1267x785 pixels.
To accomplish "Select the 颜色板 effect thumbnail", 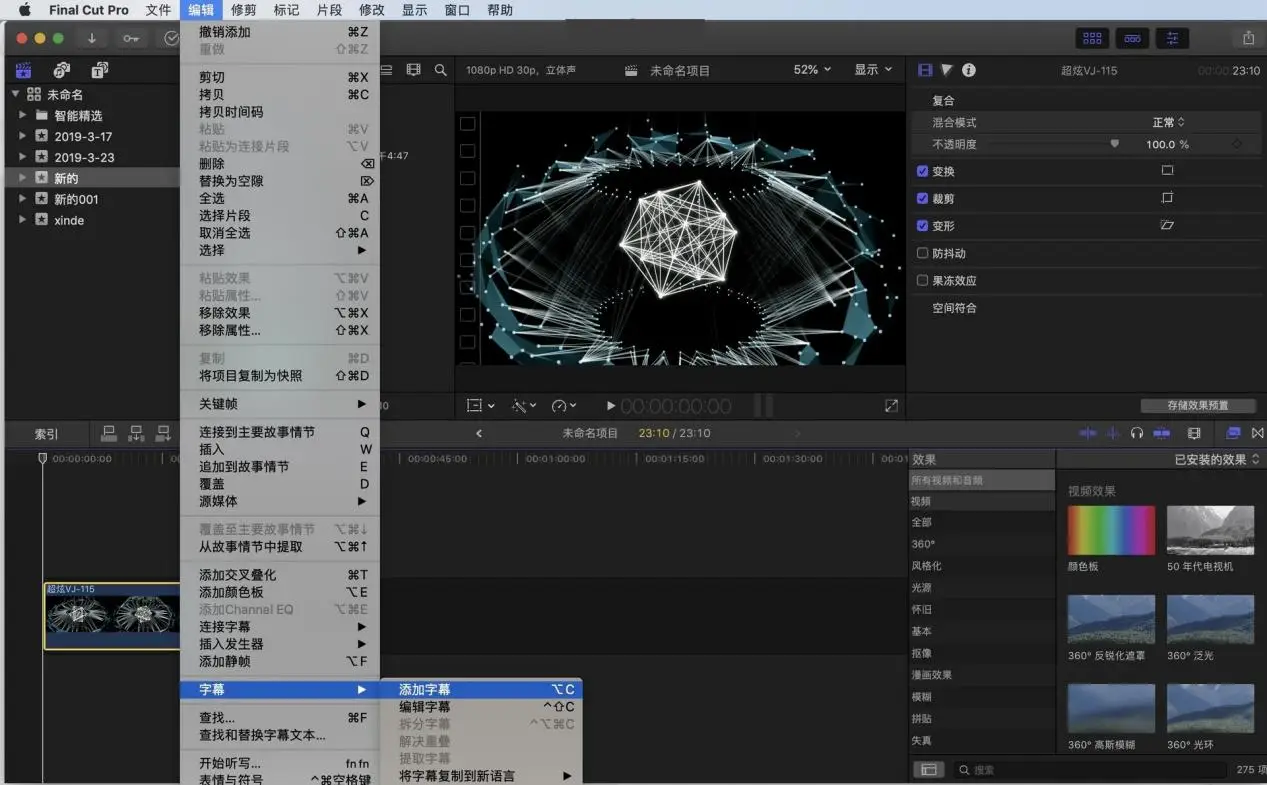I will pos(1110,530).
